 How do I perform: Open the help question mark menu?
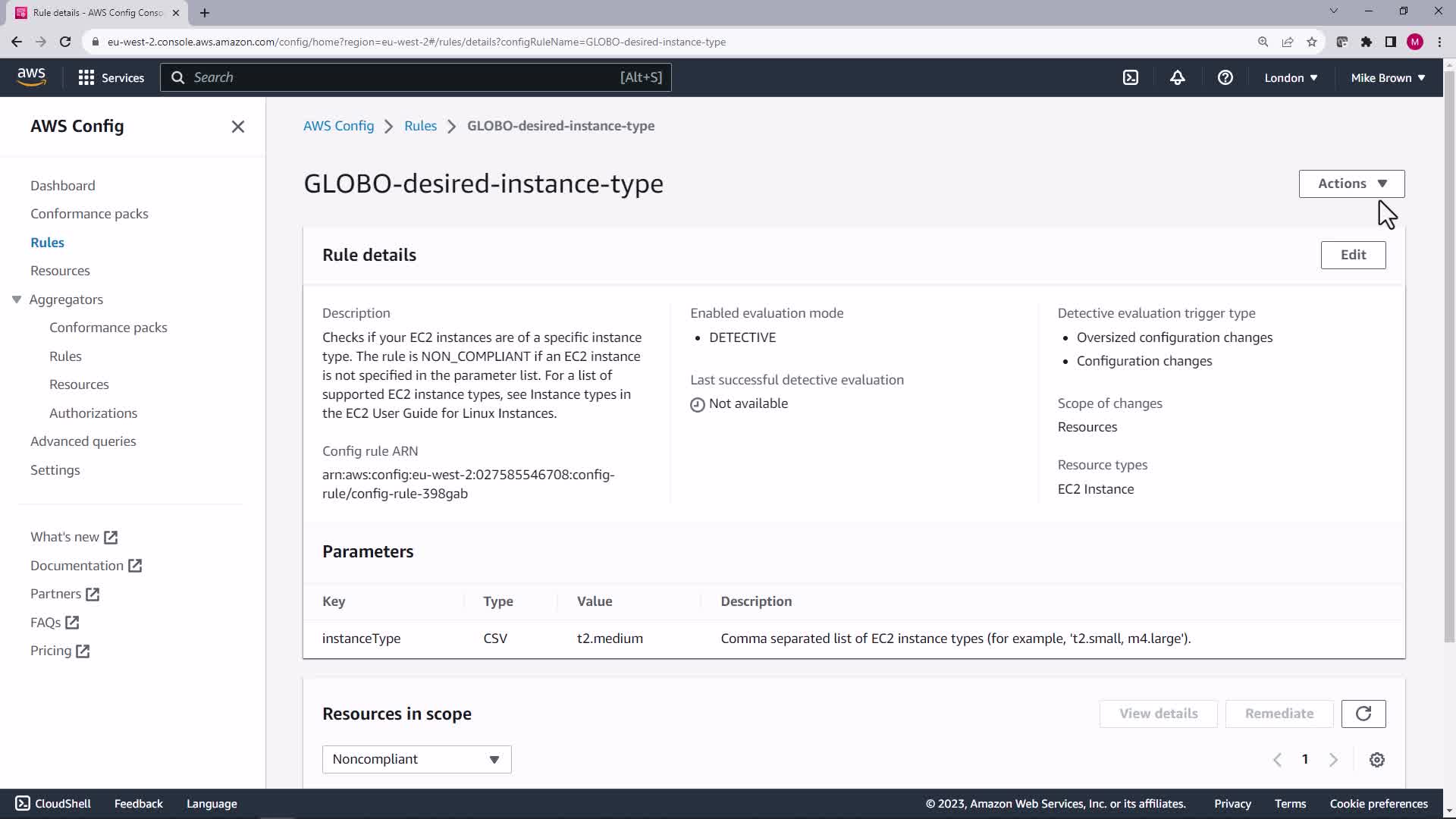pyautogui.click(x=1225, y=77)
